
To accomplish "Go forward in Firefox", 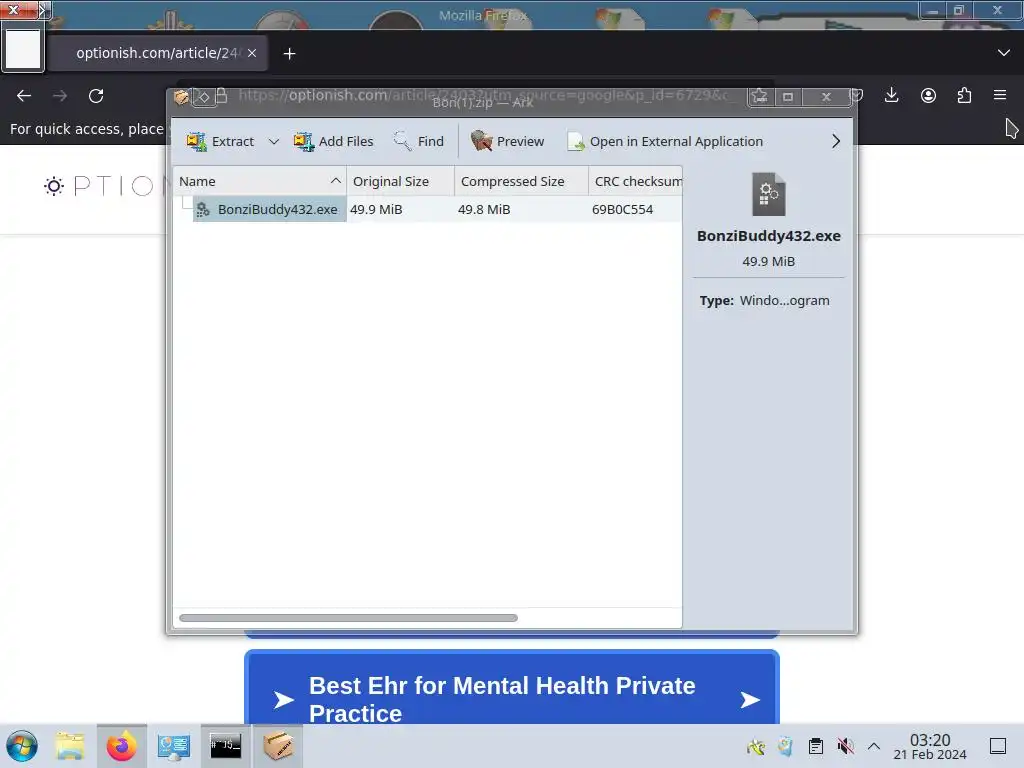I will (60, 96).
